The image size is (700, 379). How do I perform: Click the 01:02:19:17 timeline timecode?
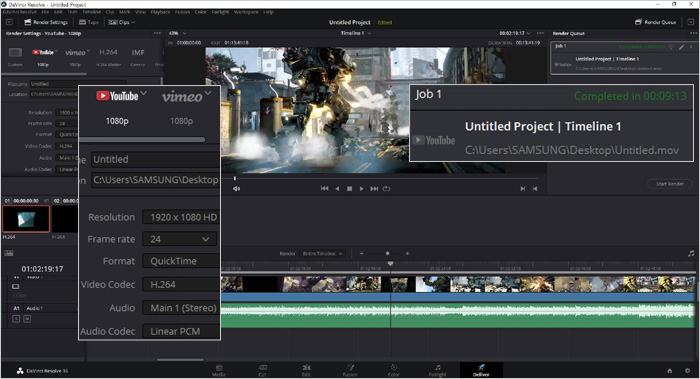[42, 269]
